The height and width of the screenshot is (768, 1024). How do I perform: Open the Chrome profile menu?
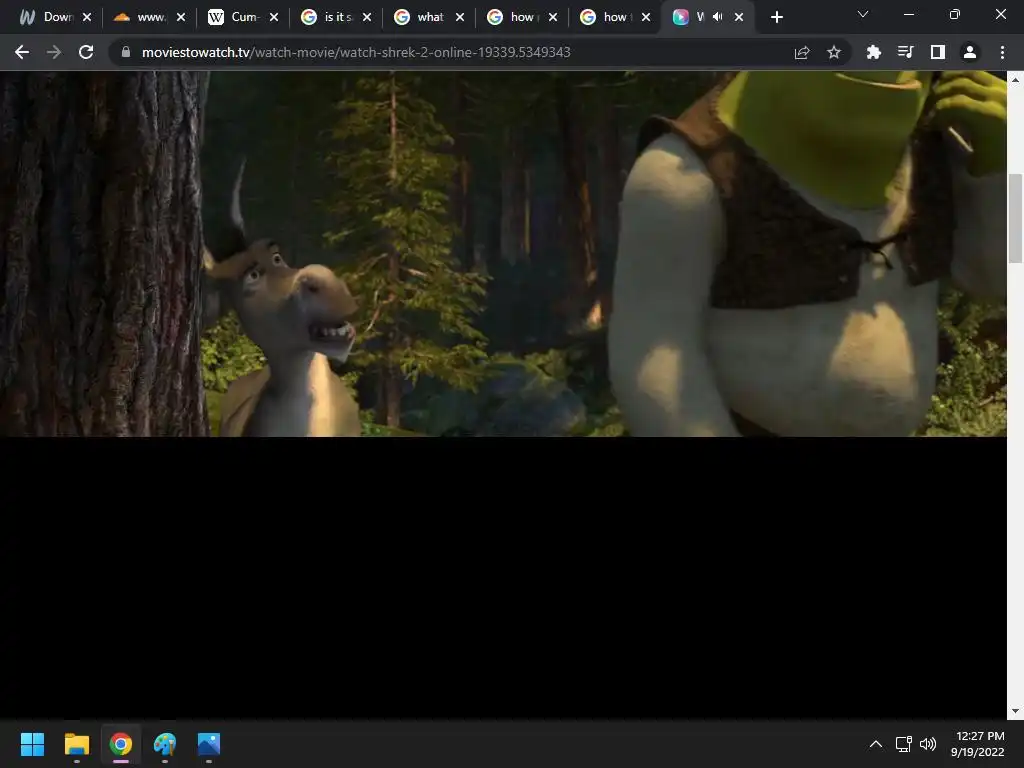point(970,52)
